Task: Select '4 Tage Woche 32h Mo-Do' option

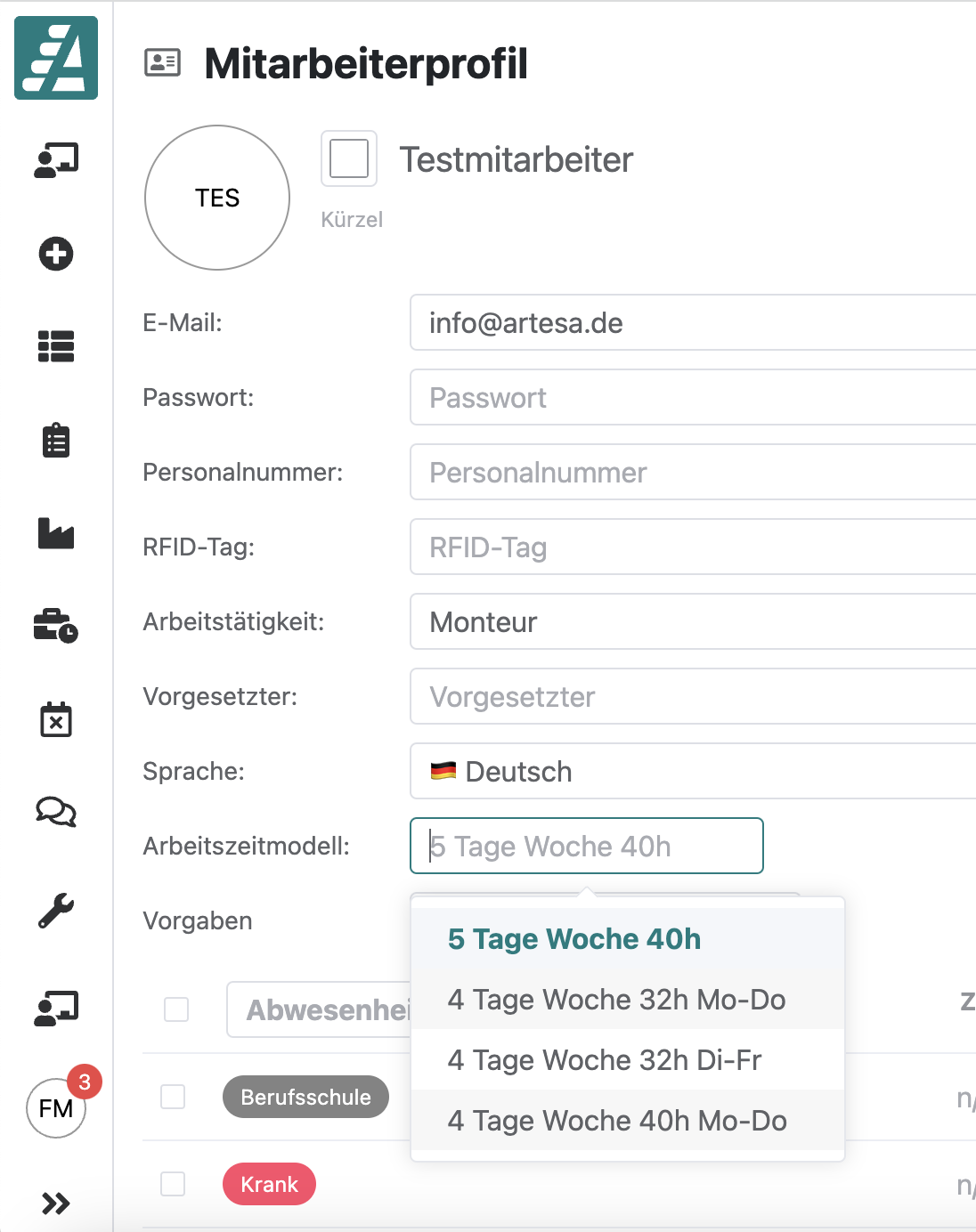Action: tap(617, 1000)
